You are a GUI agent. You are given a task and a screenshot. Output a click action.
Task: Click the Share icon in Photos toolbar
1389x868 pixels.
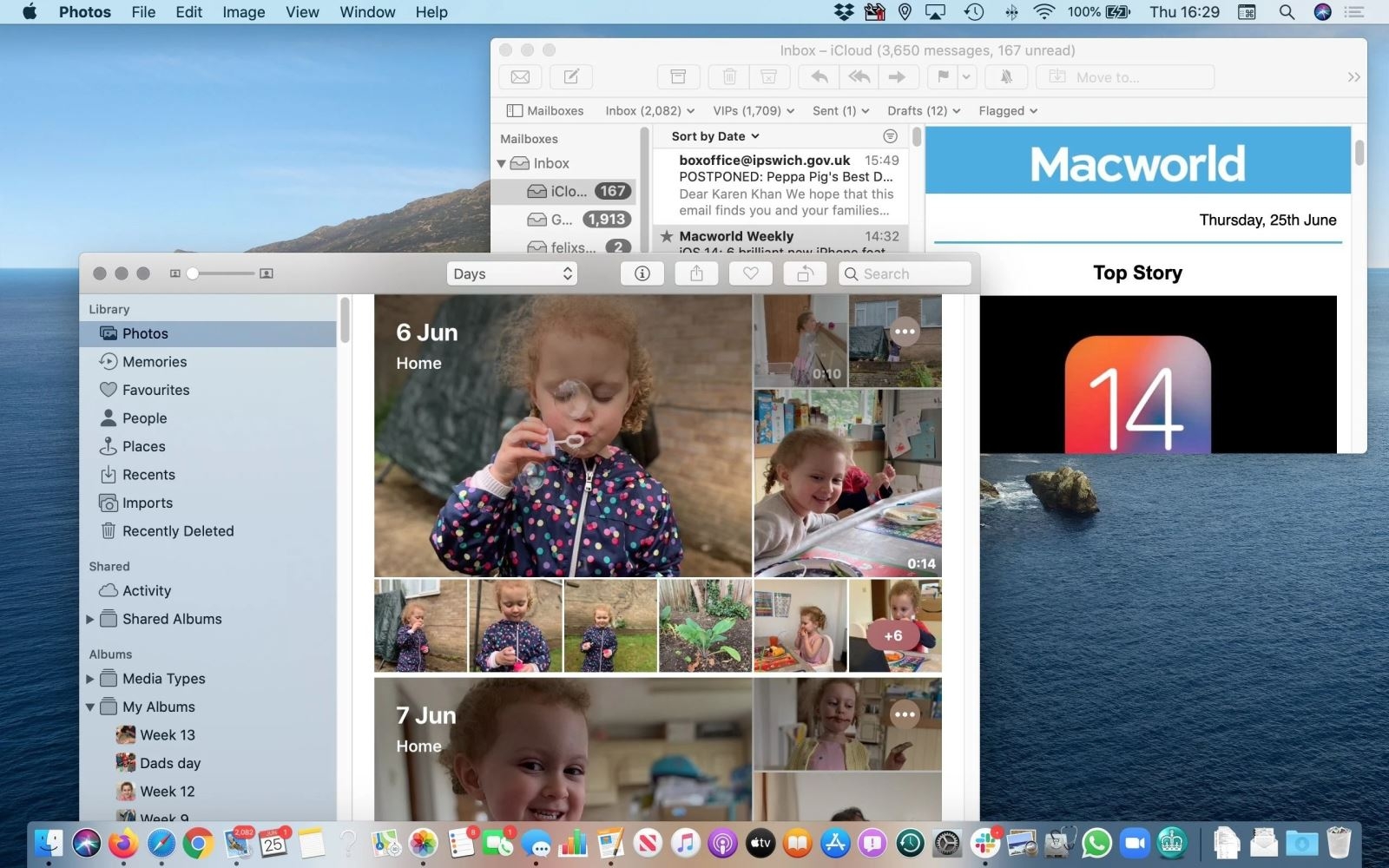[x=695, y=273]
